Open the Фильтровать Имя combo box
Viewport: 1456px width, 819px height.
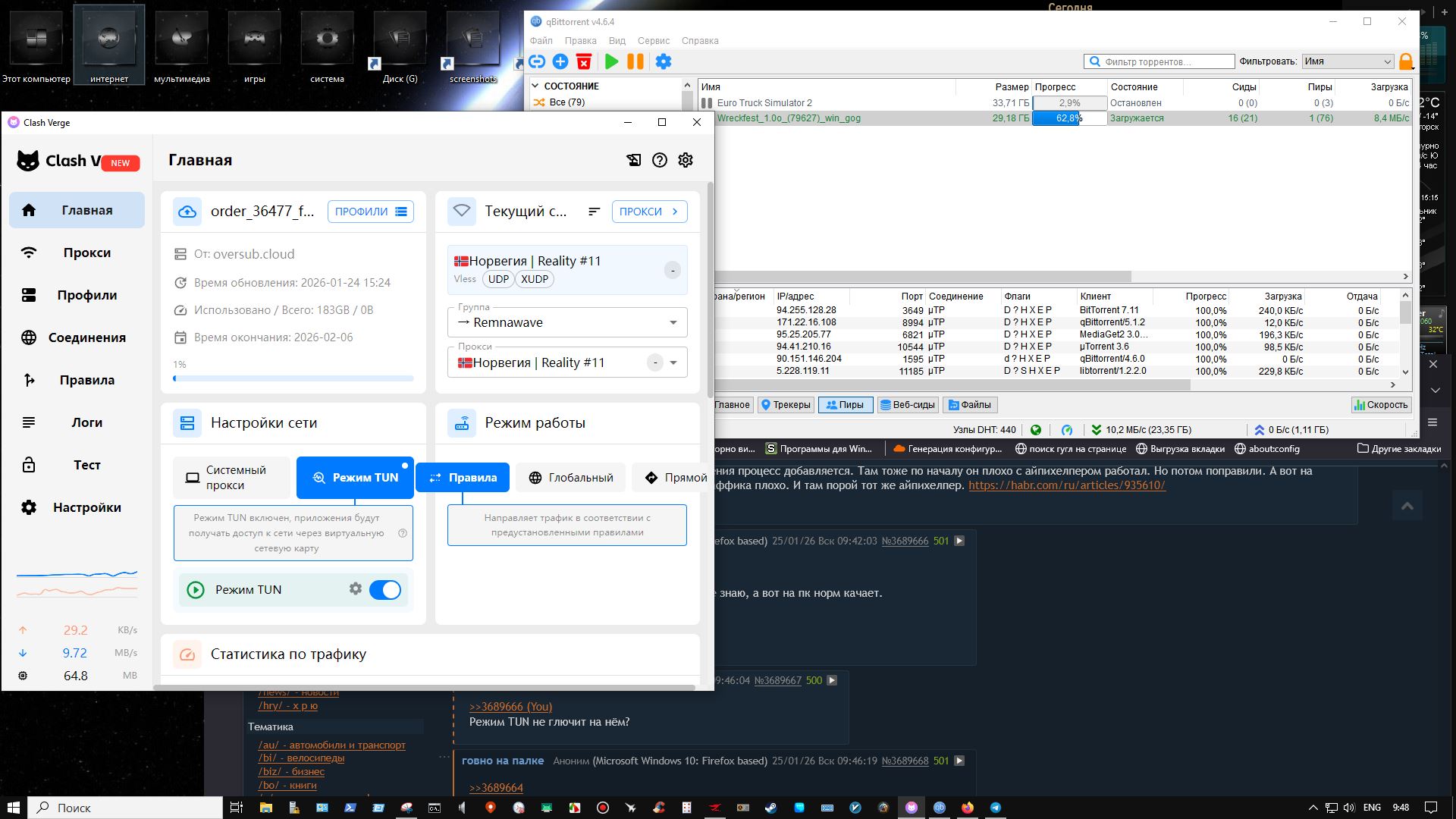pos(1348,61)
